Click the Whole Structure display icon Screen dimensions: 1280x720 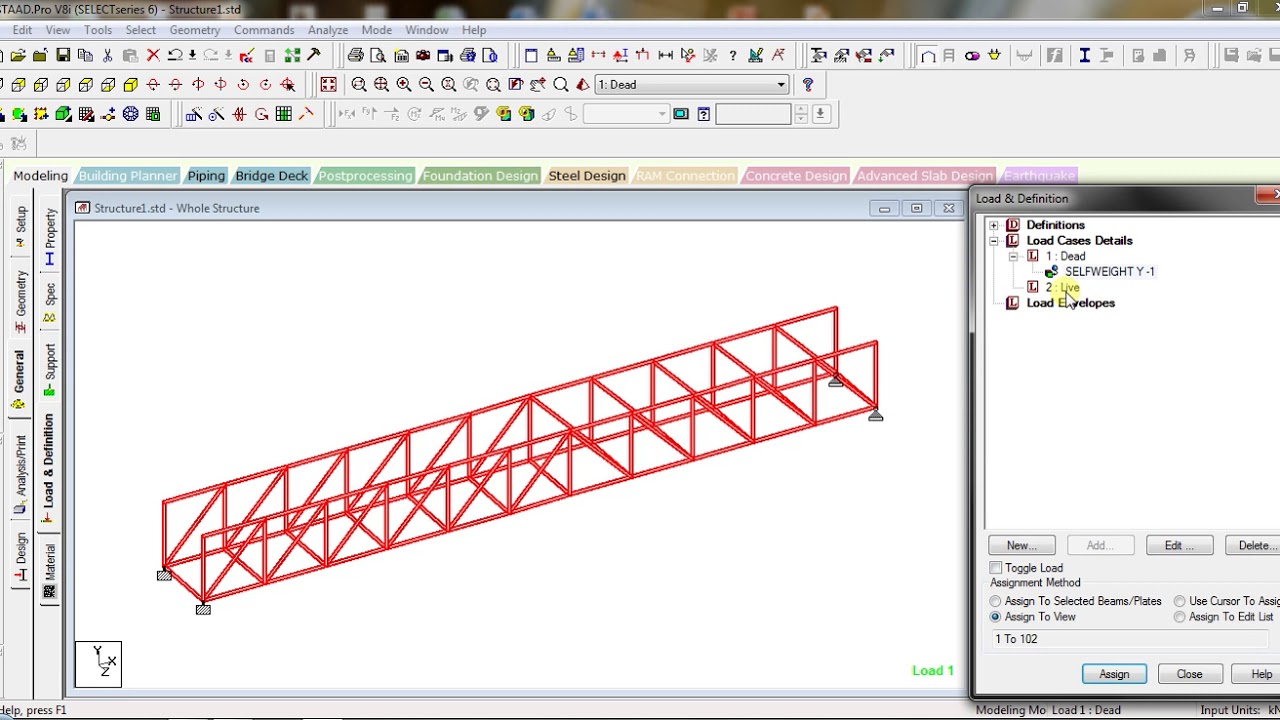[x=328, y=85]
